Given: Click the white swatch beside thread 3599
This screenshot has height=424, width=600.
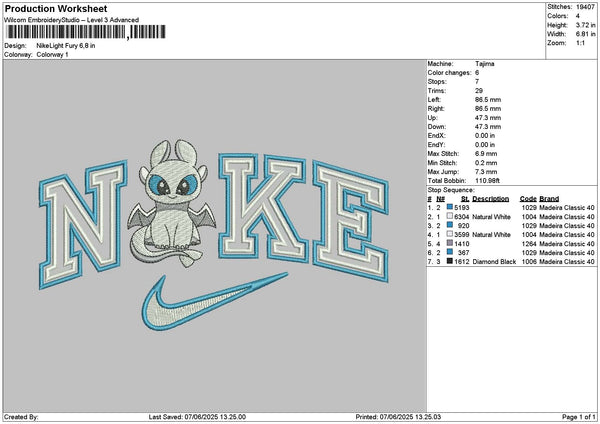Looking at the screenshot, I should tap(450, 234).
